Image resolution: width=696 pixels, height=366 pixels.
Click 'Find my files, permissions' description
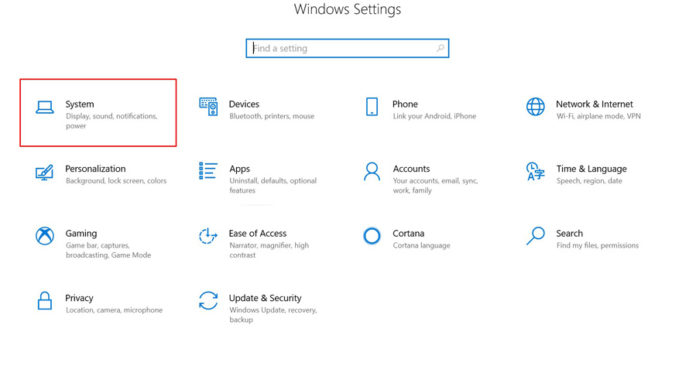click(x=597, y=245)
